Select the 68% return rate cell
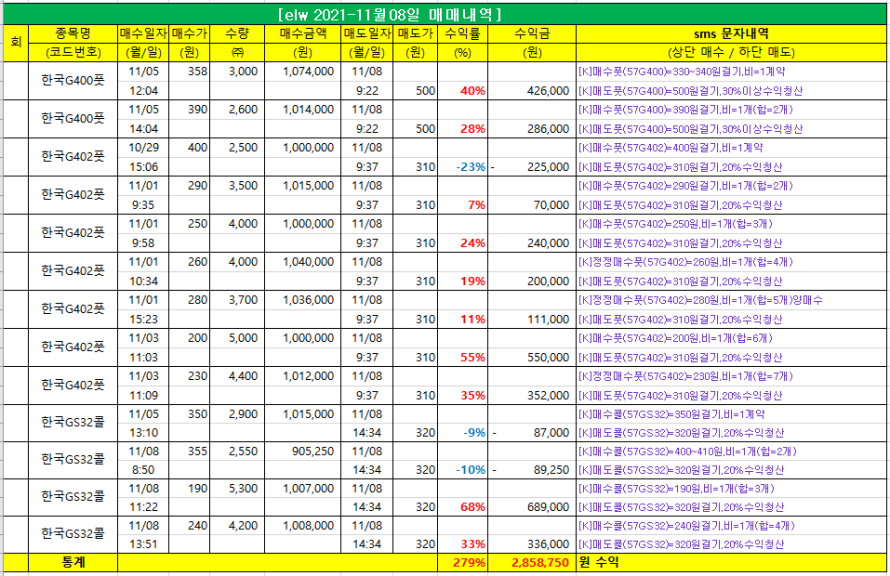This screenshot has width=890, height=576. (463, 507)
